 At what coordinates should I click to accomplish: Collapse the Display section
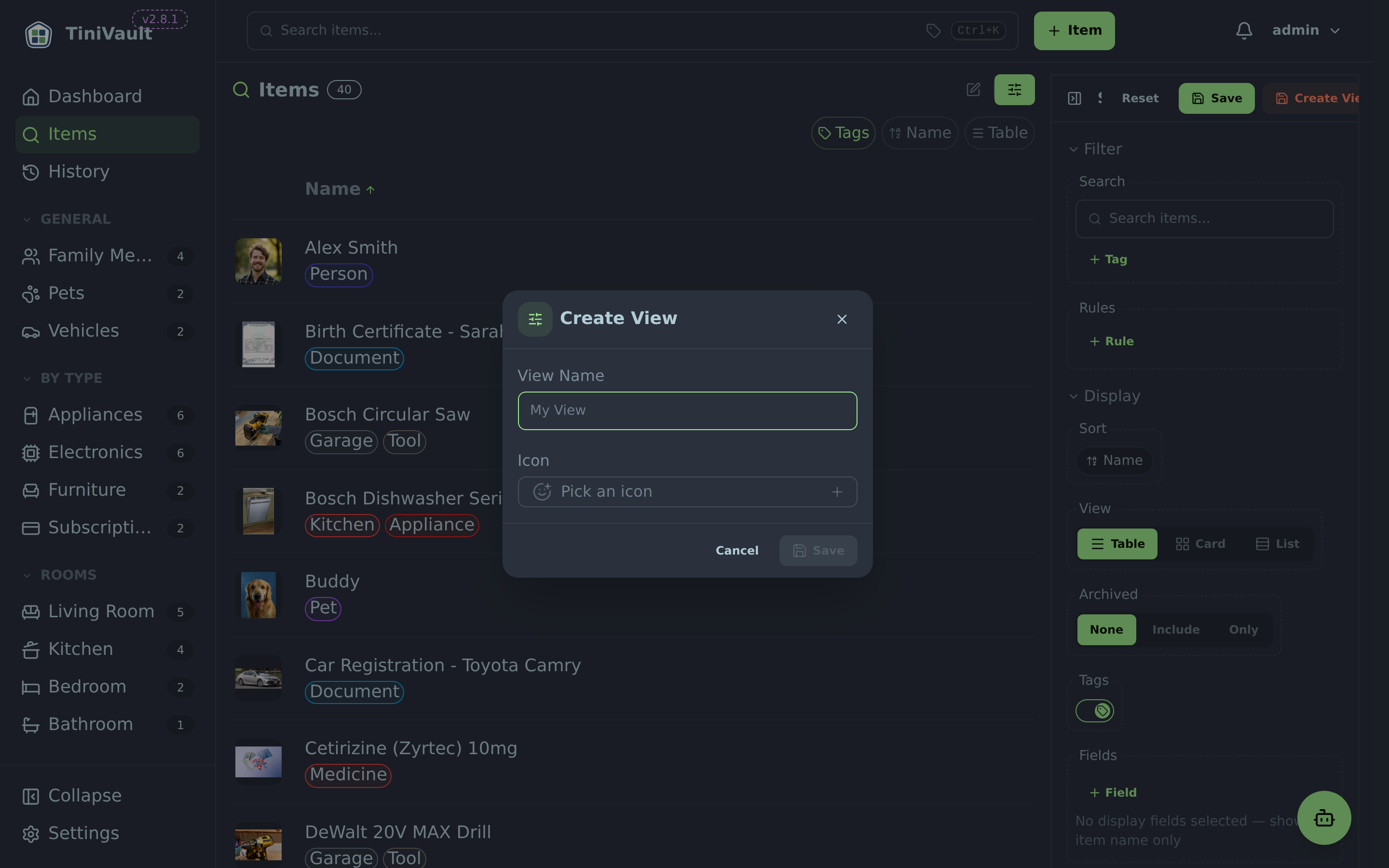coord(1104,396)
